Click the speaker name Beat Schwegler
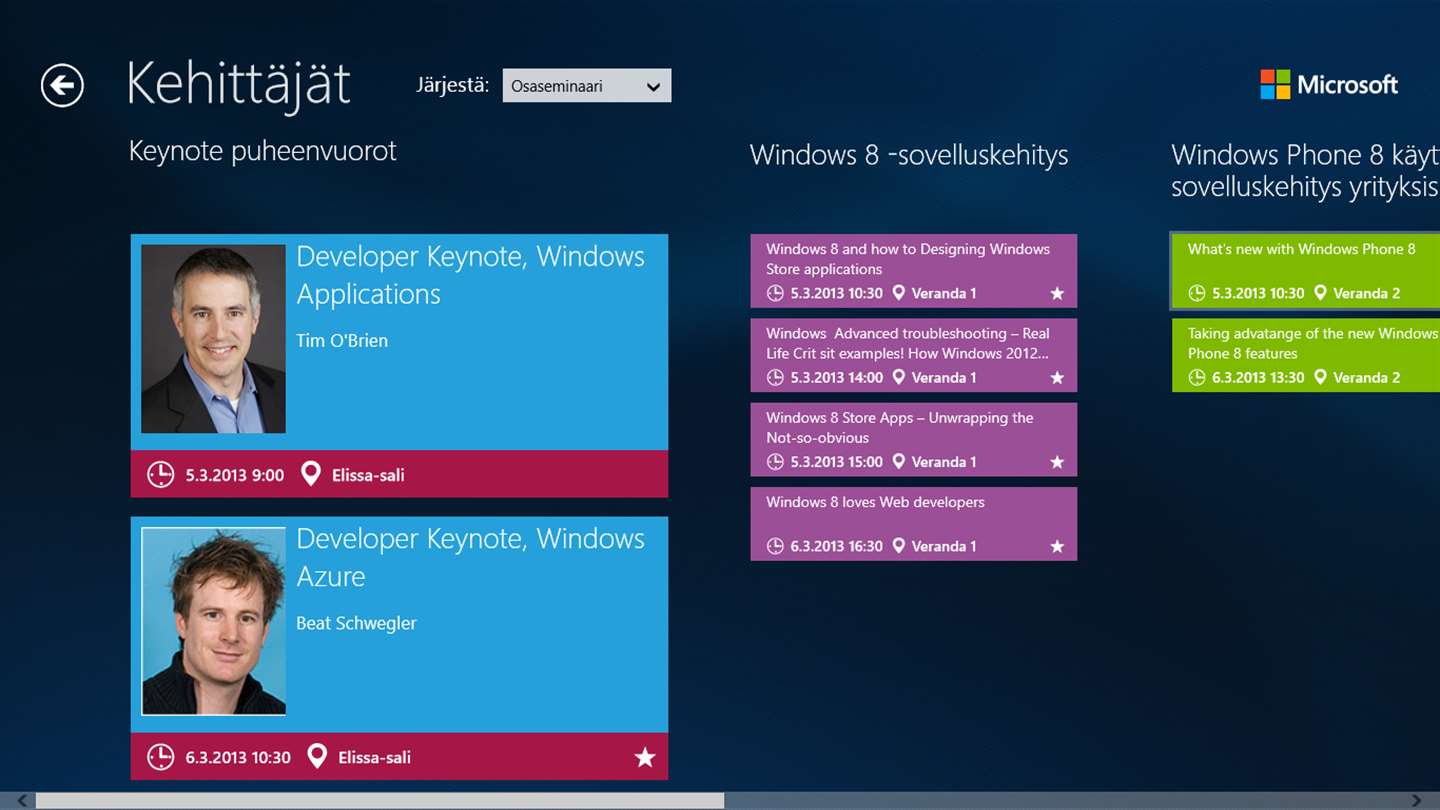 356,623
